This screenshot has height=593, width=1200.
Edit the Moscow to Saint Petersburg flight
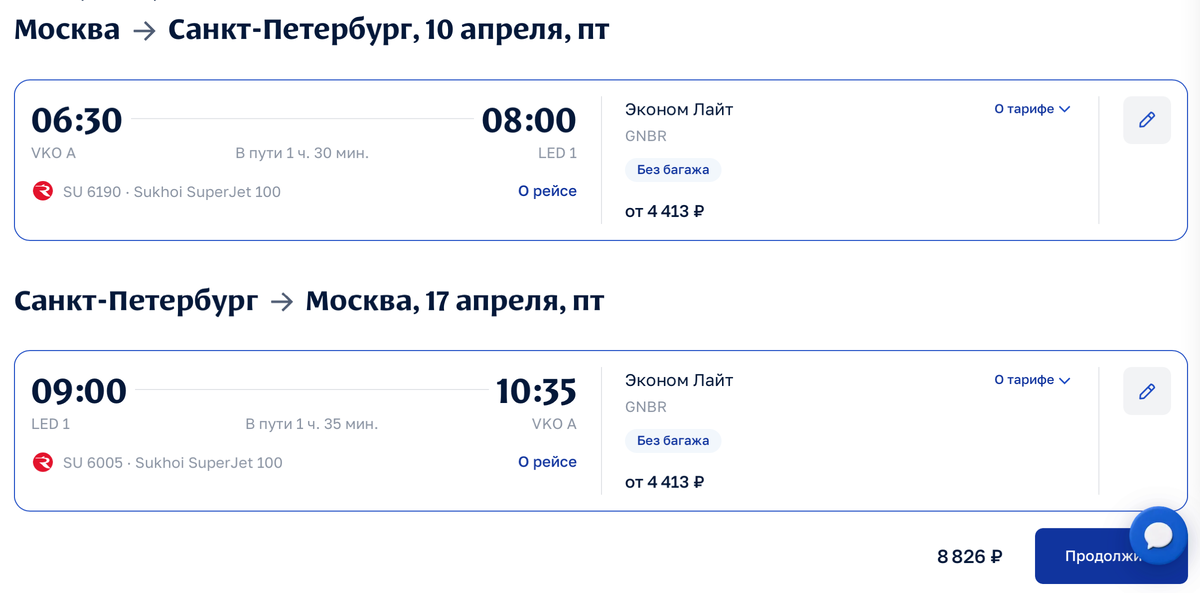click(1147, 120)
